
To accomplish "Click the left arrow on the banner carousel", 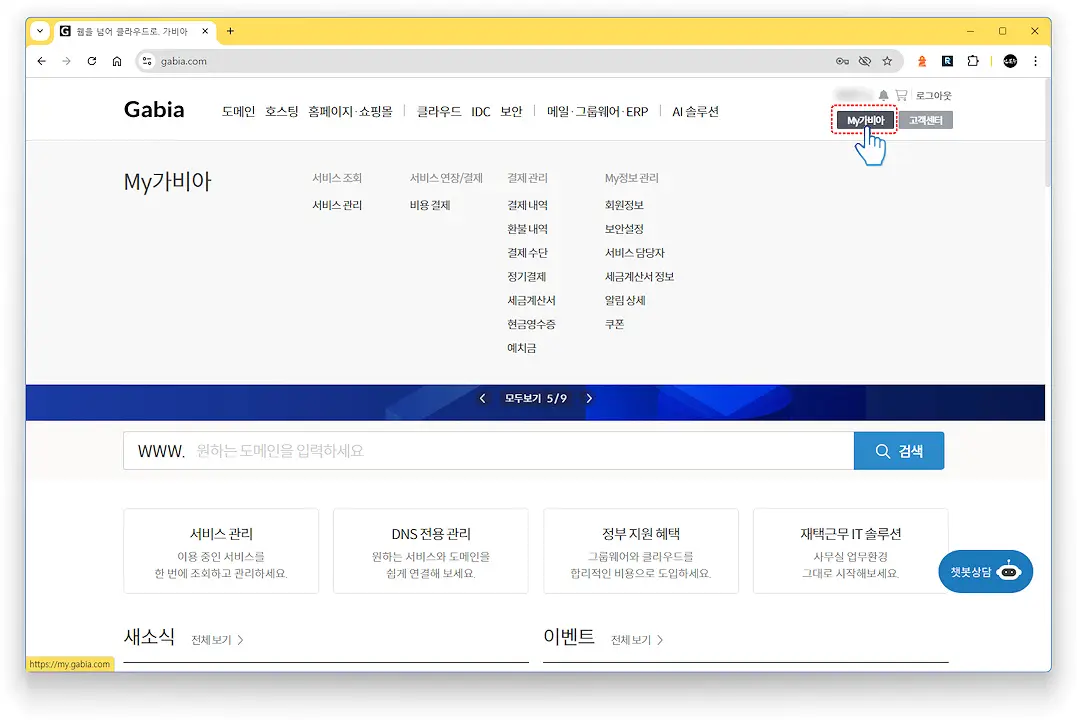I will [x=482, y=397].
